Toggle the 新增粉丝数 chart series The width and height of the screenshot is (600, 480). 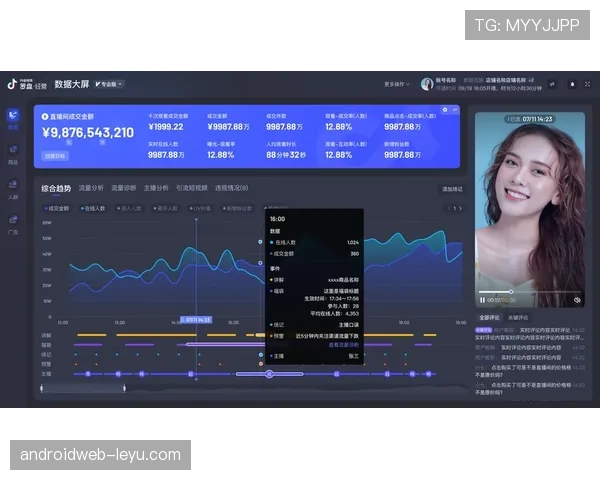click(x=237, y=209)
